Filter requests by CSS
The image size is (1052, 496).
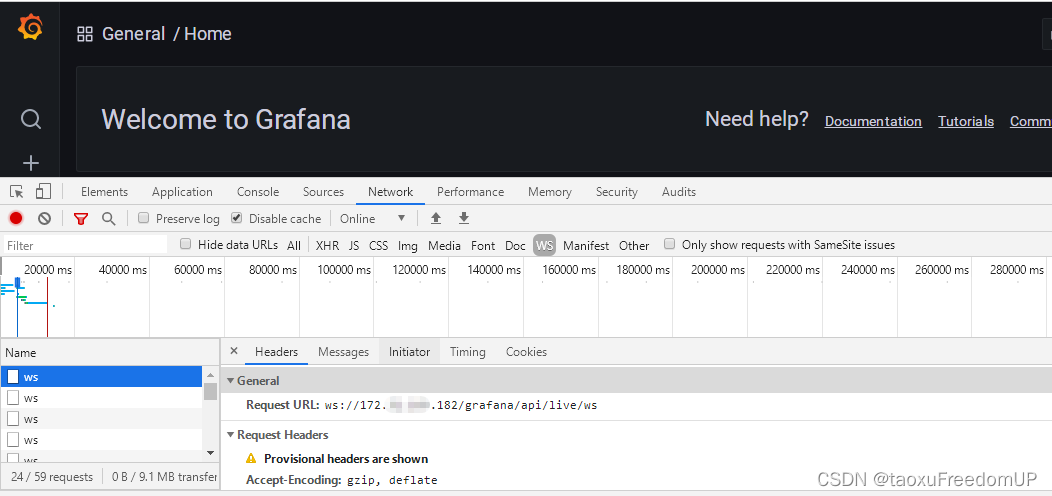[x=378, y=246]
